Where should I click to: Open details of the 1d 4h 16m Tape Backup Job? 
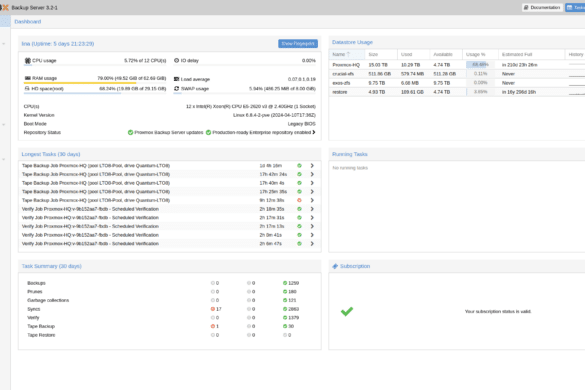click(x=312, y=166)
